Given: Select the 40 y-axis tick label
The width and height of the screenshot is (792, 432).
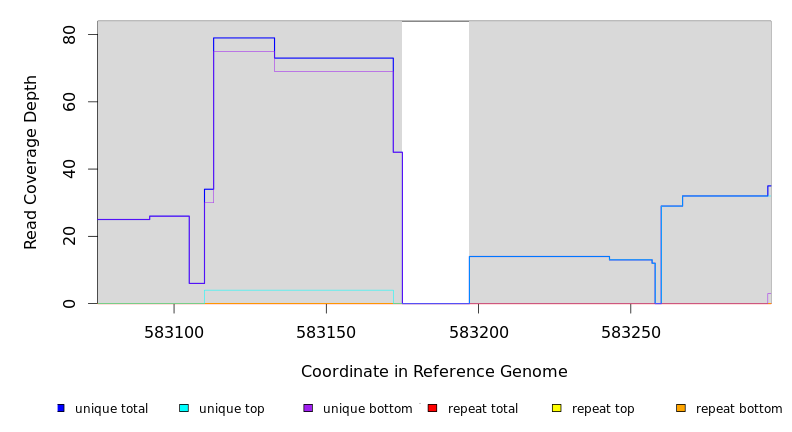Looking at the screenshot, I should coord(69,169).
